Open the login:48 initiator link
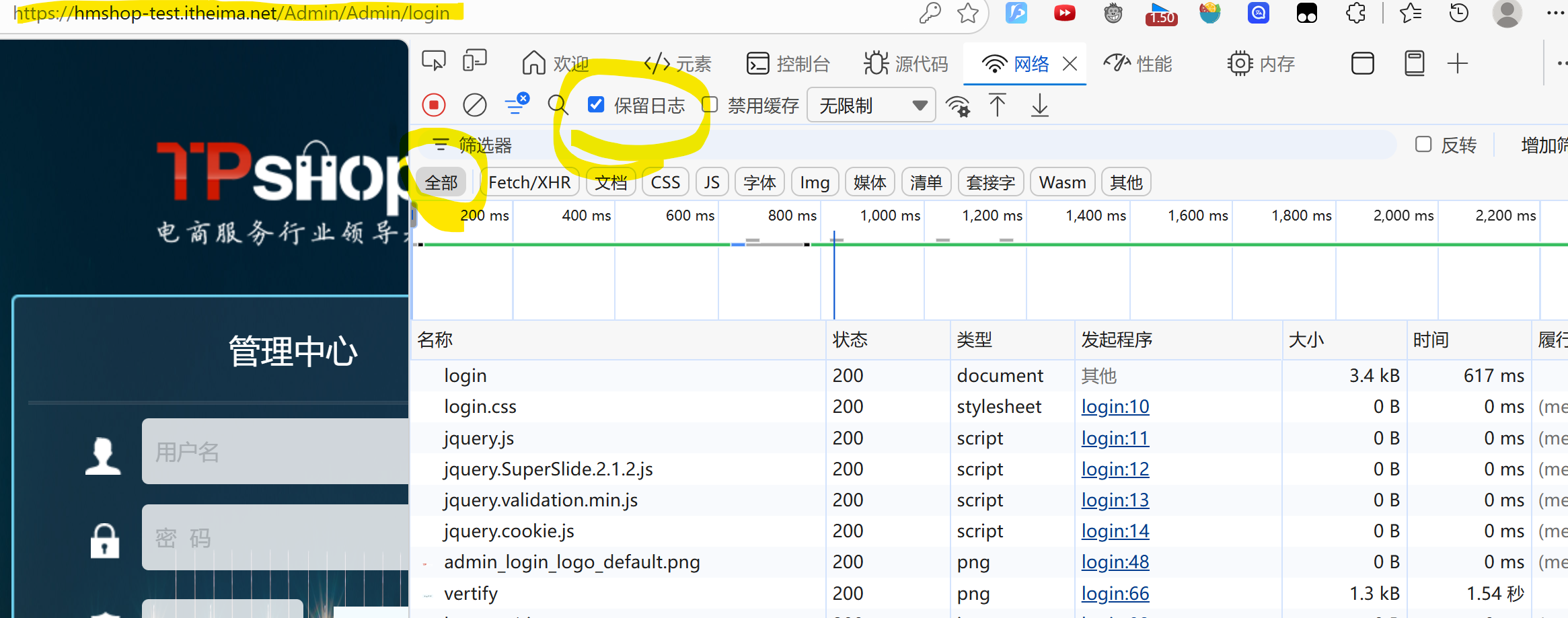 [x=1115, y=562]
